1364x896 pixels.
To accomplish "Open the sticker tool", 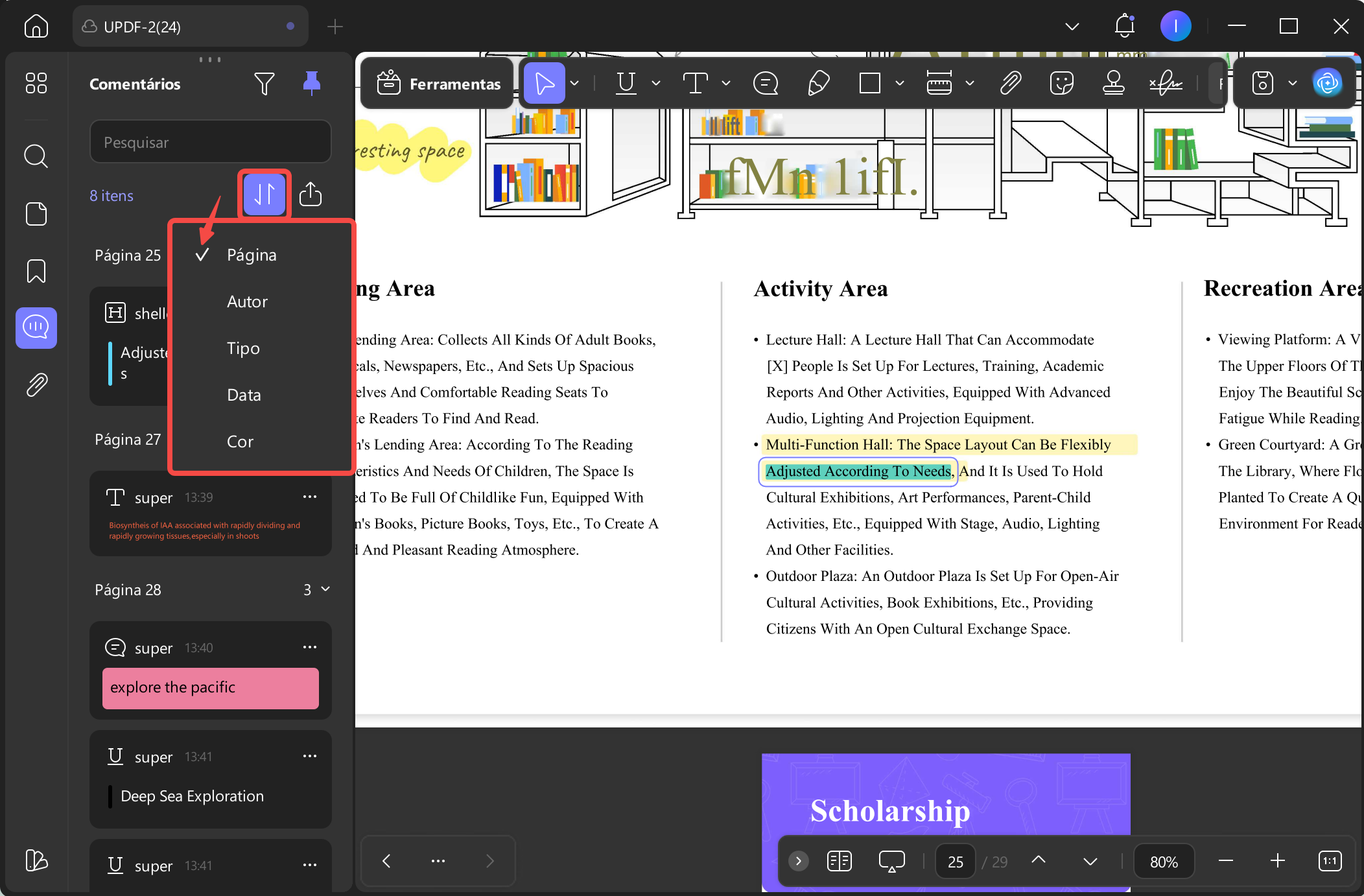I will tap(1062, 83).
